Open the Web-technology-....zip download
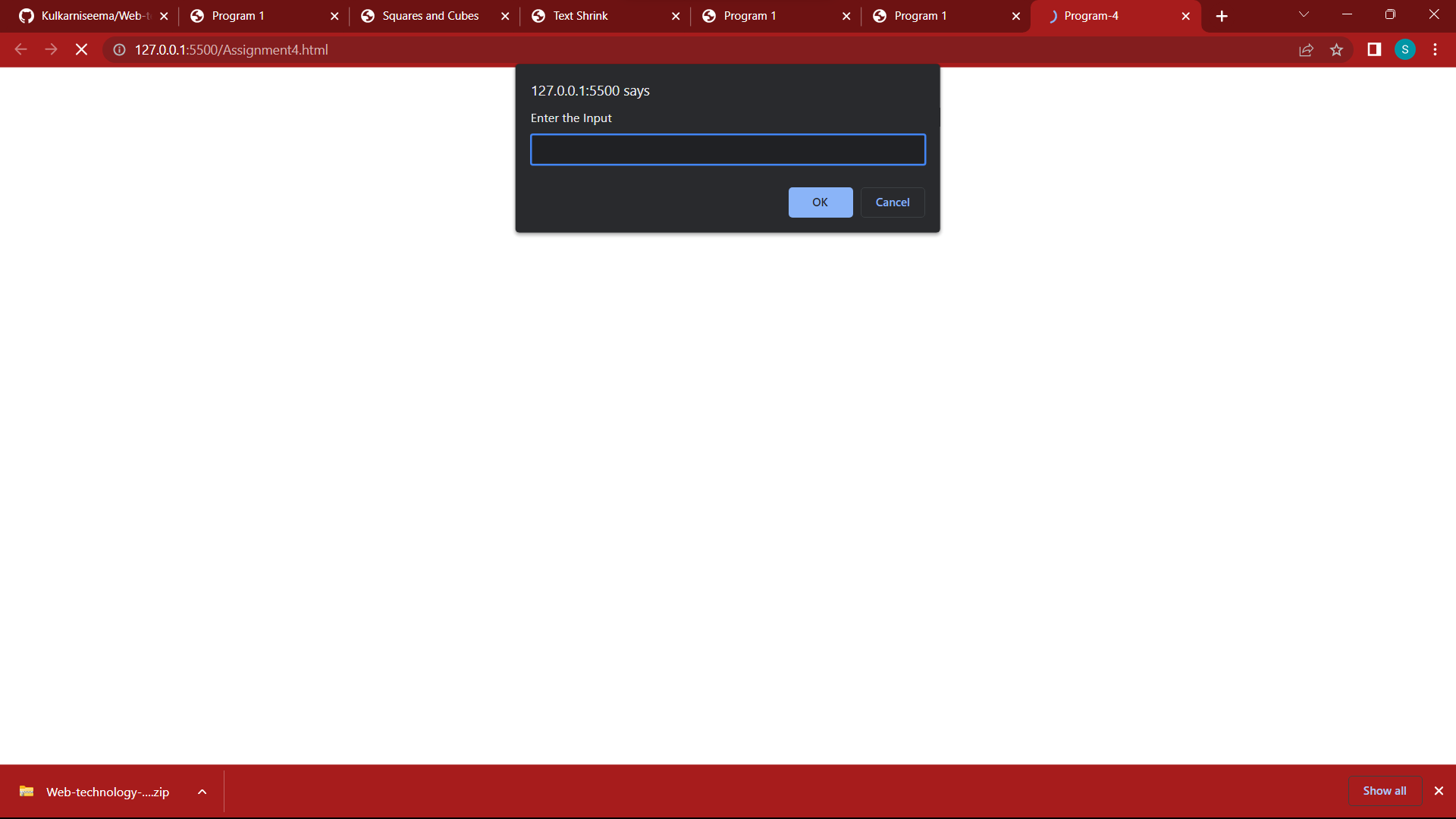The width and height of the screenshot is (1456, 819). click(106, 792)
